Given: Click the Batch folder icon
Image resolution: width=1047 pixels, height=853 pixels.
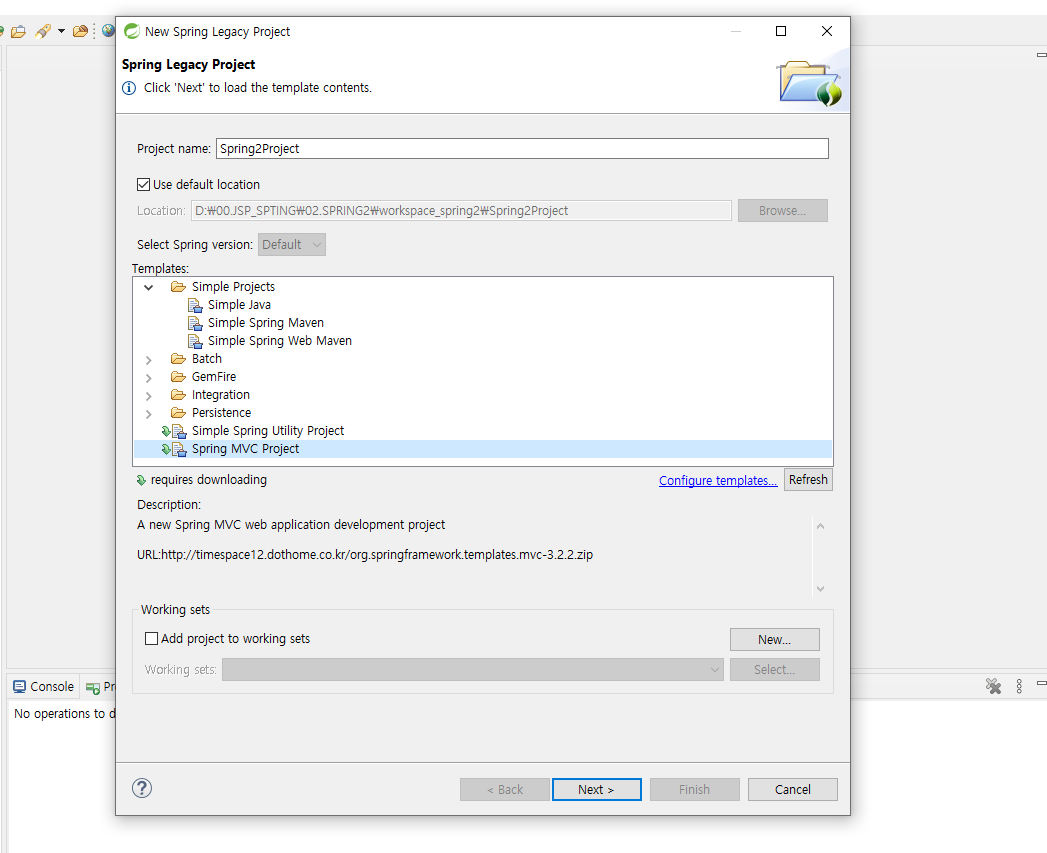Looking at the screenshot, I should click(x=178, y=359).
